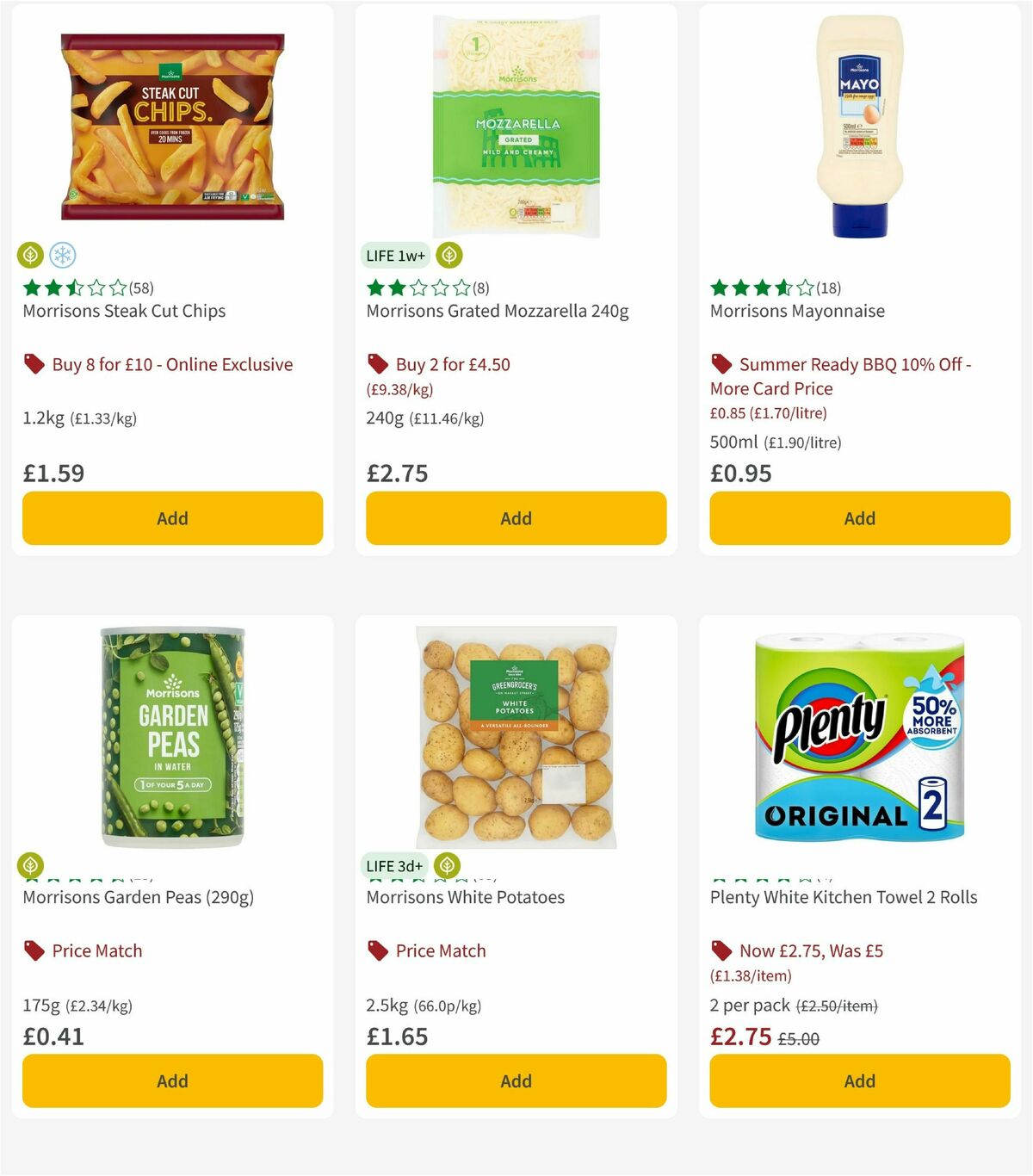Click the leaf icon on Garden Peas card
This screenshot has height=1176, width=1033.
tap(30, 864)
